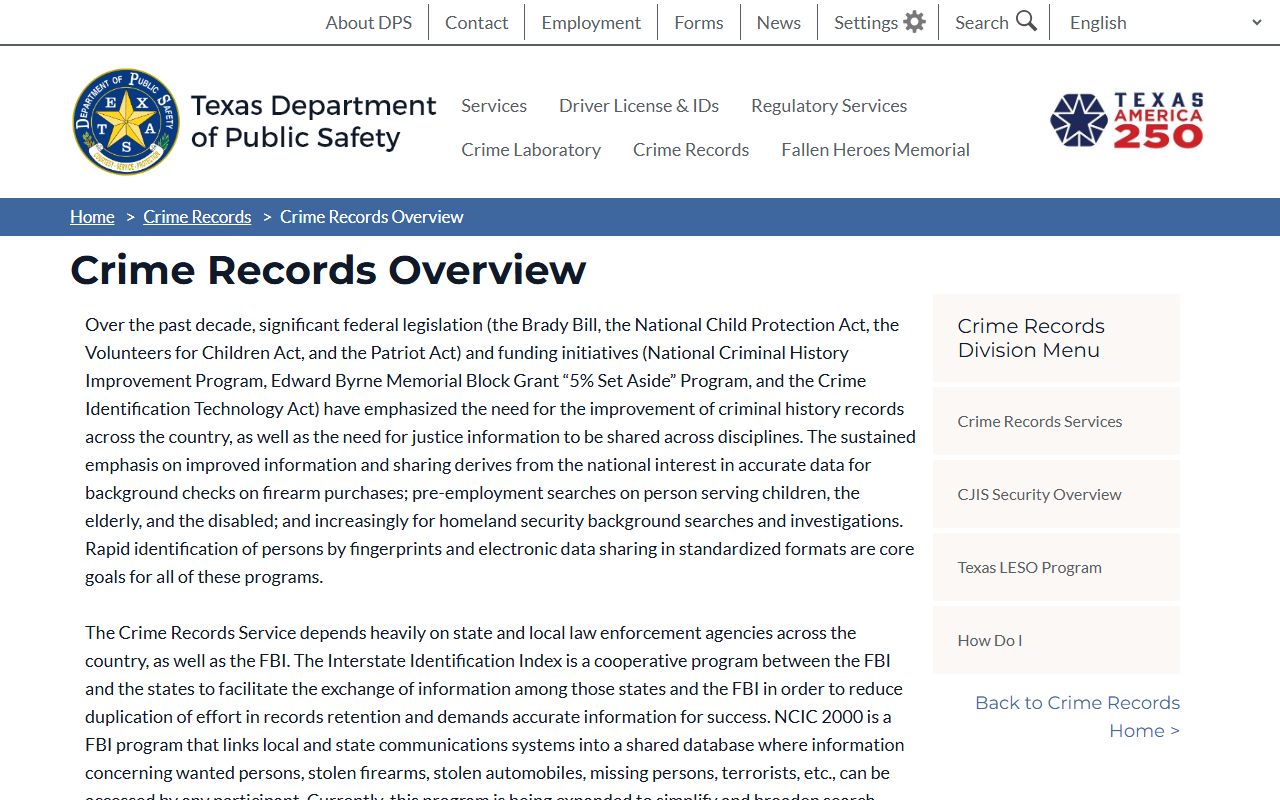
Task: Click the Texas DPS seal logo
Action: coord(126,122)
